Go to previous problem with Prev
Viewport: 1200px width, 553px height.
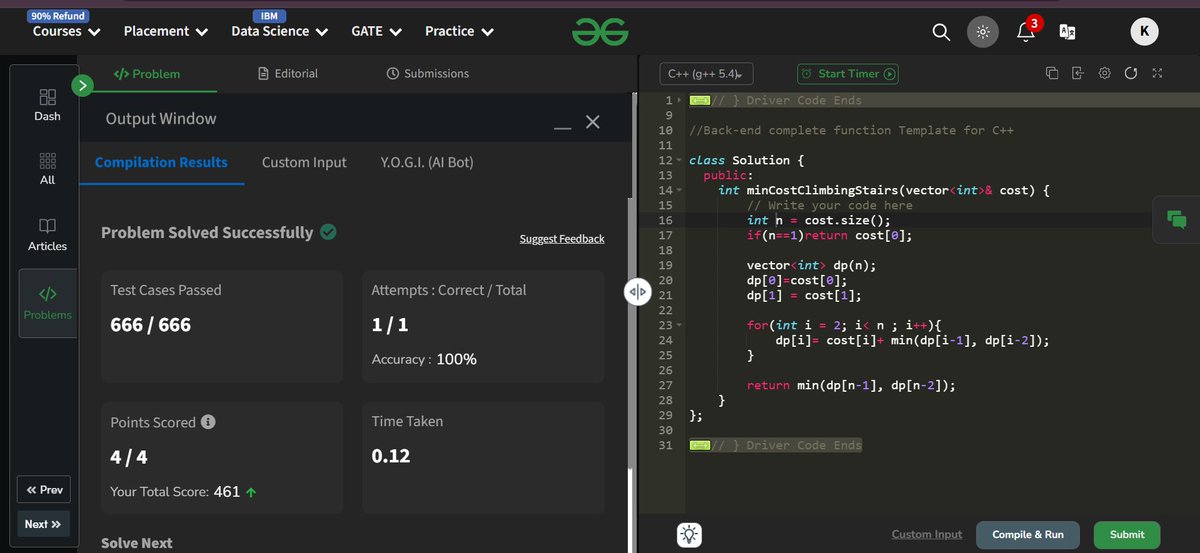[x=44, y=490]
